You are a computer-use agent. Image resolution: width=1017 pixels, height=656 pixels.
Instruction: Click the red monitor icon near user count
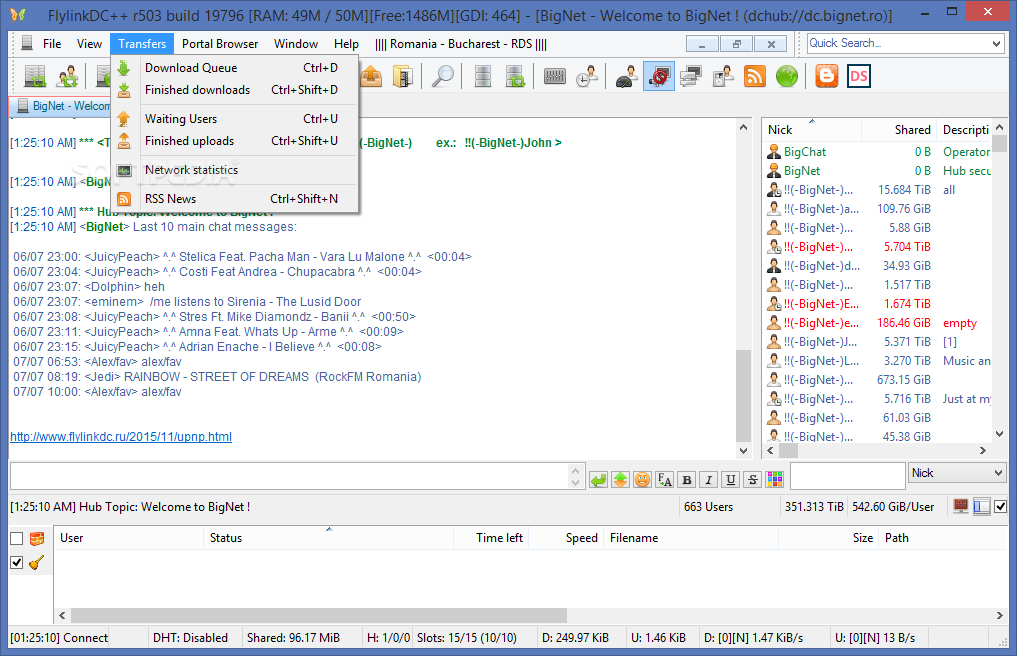[961, 506]
